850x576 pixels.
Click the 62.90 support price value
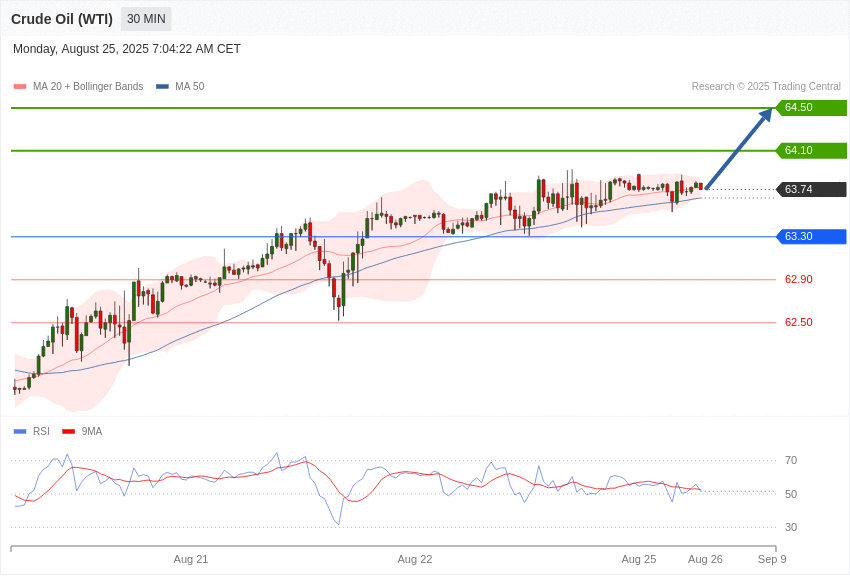pyautogui.click(x=799, y=280)
